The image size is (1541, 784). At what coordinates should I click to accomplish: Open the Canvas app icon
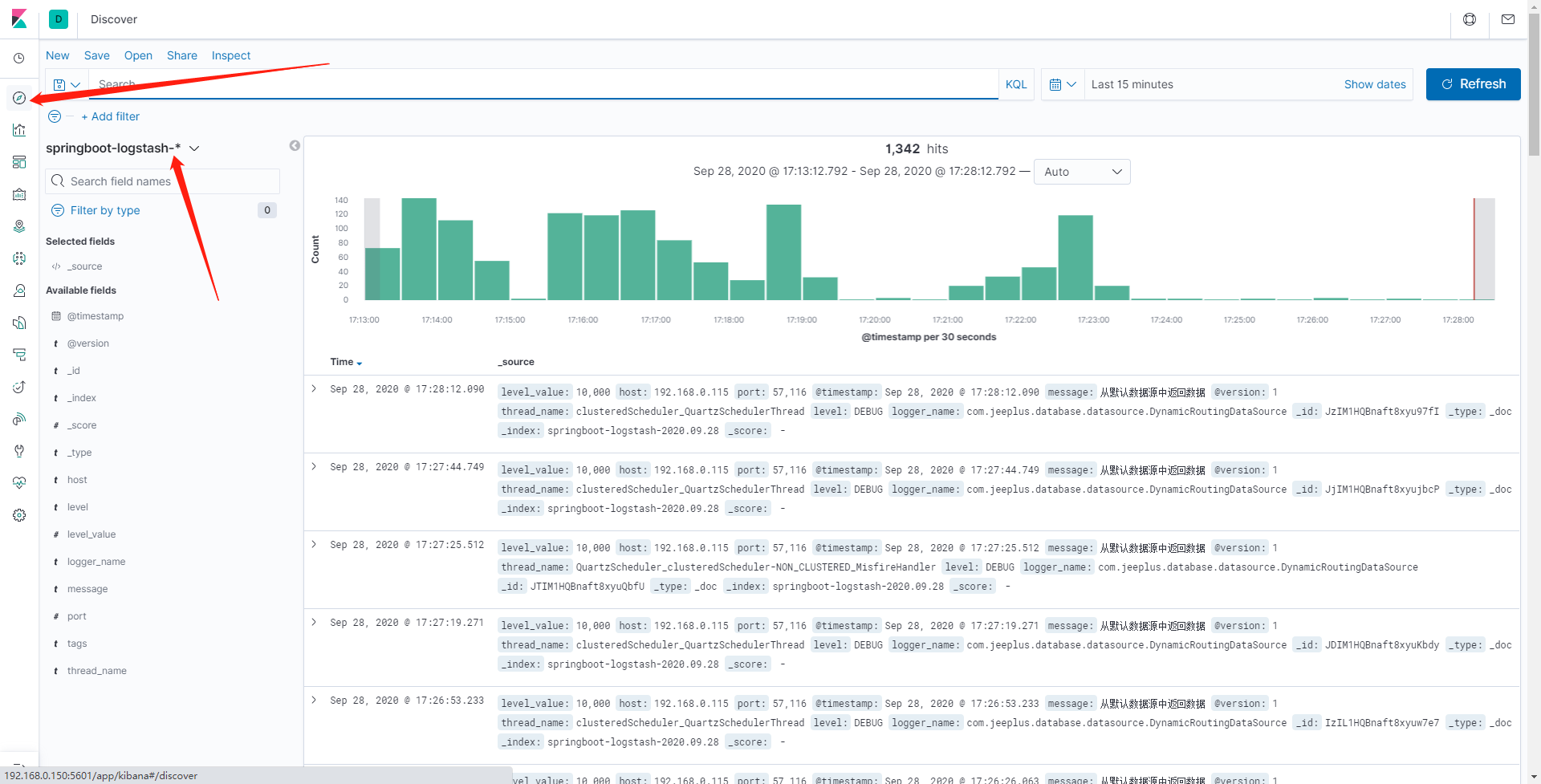click(19, 194)
